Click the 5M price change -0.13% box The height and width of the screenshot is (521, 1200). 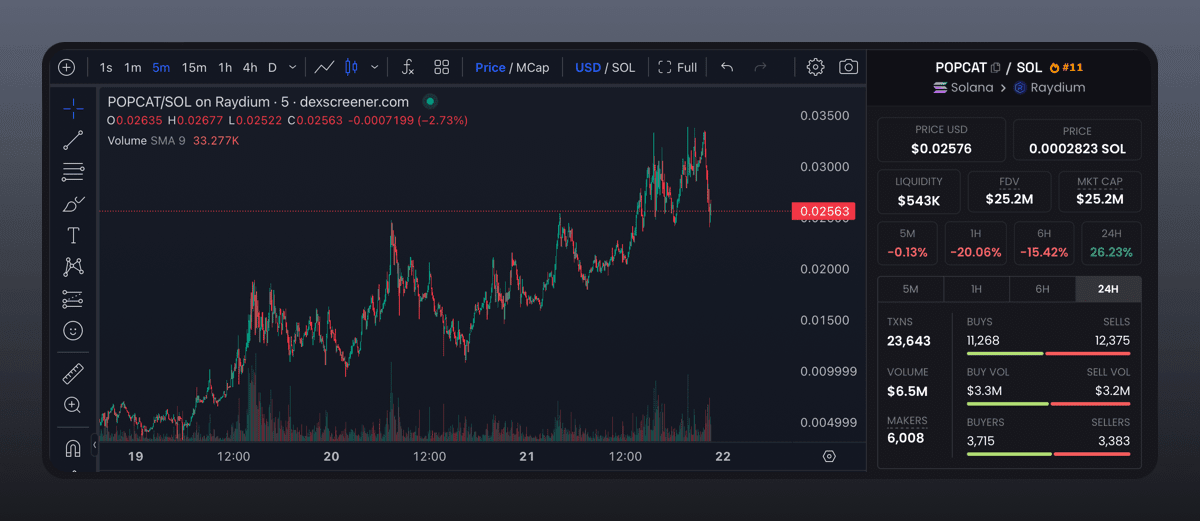coord(907,243)
